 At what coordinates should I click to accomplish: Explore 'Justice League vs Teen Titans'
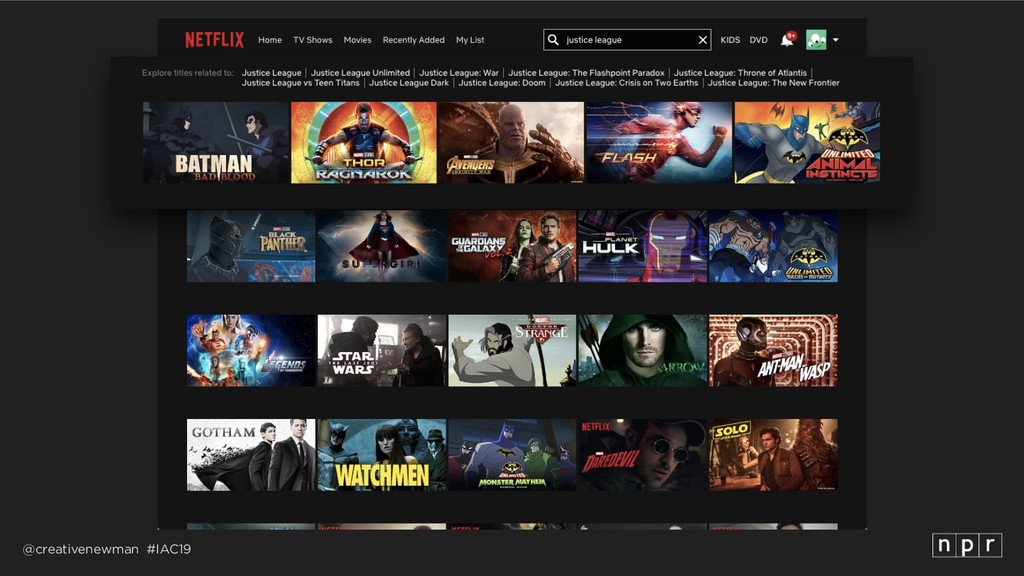click(300, 83)
